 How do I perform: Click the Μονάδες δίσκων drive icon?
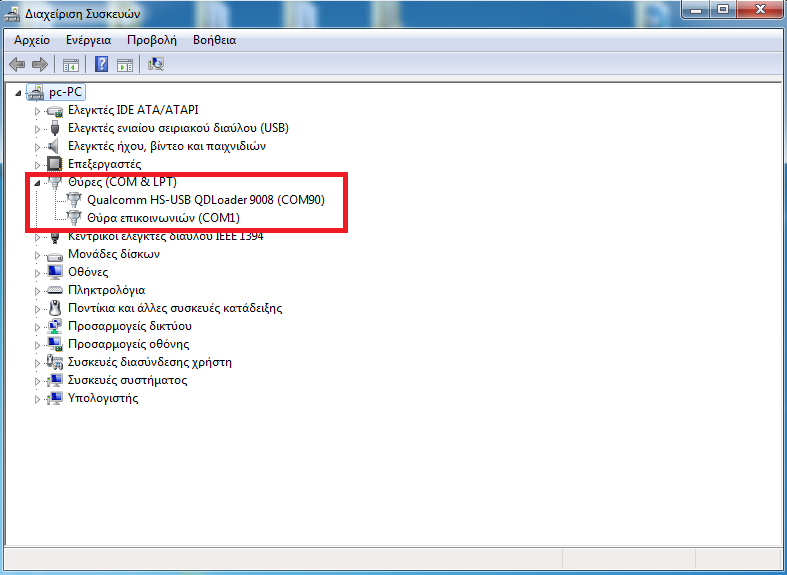pos(55,255)
